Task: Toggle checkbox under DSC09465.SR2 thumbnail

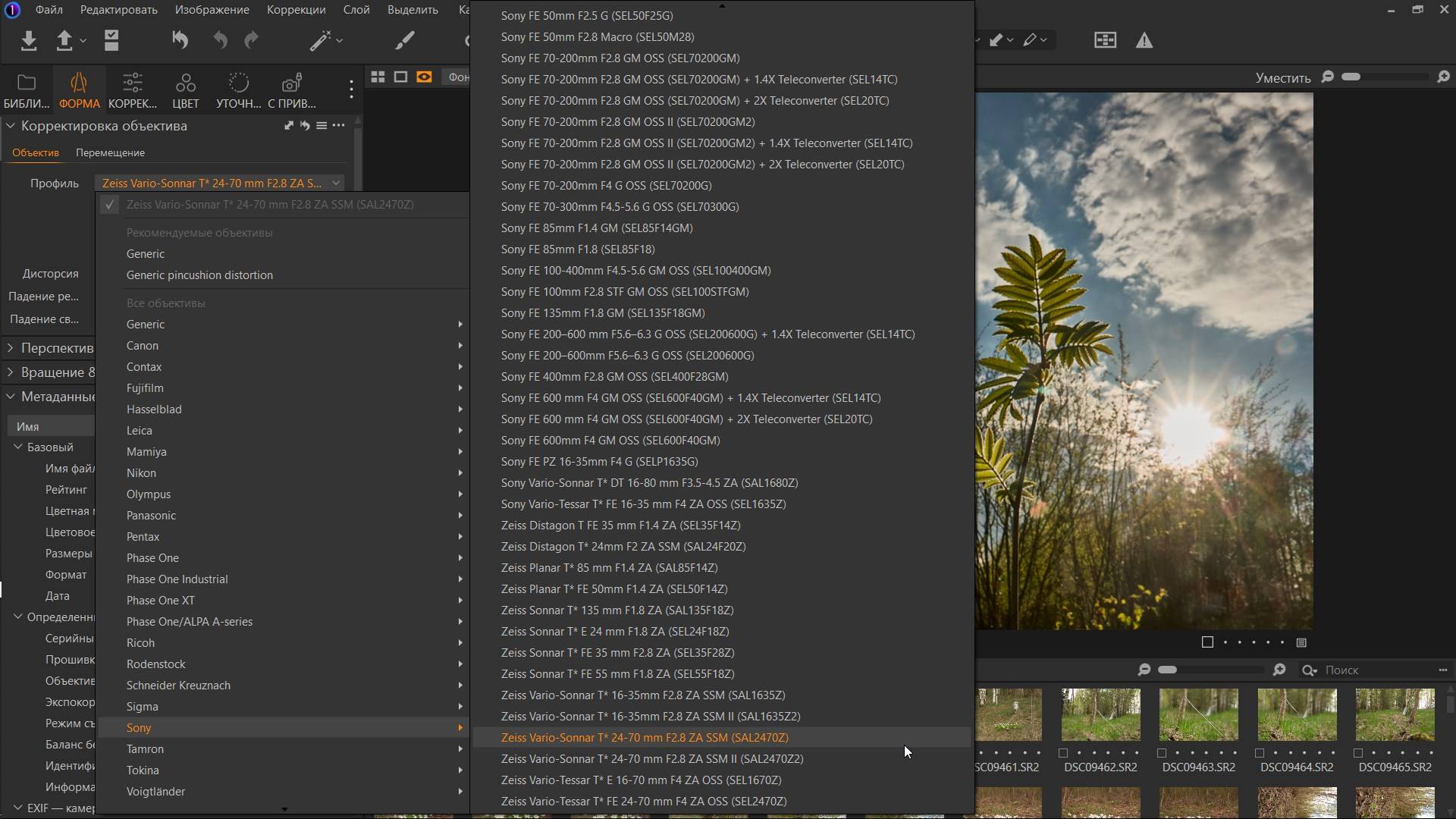Action: pyautogui.click(x=1358, y=753)
